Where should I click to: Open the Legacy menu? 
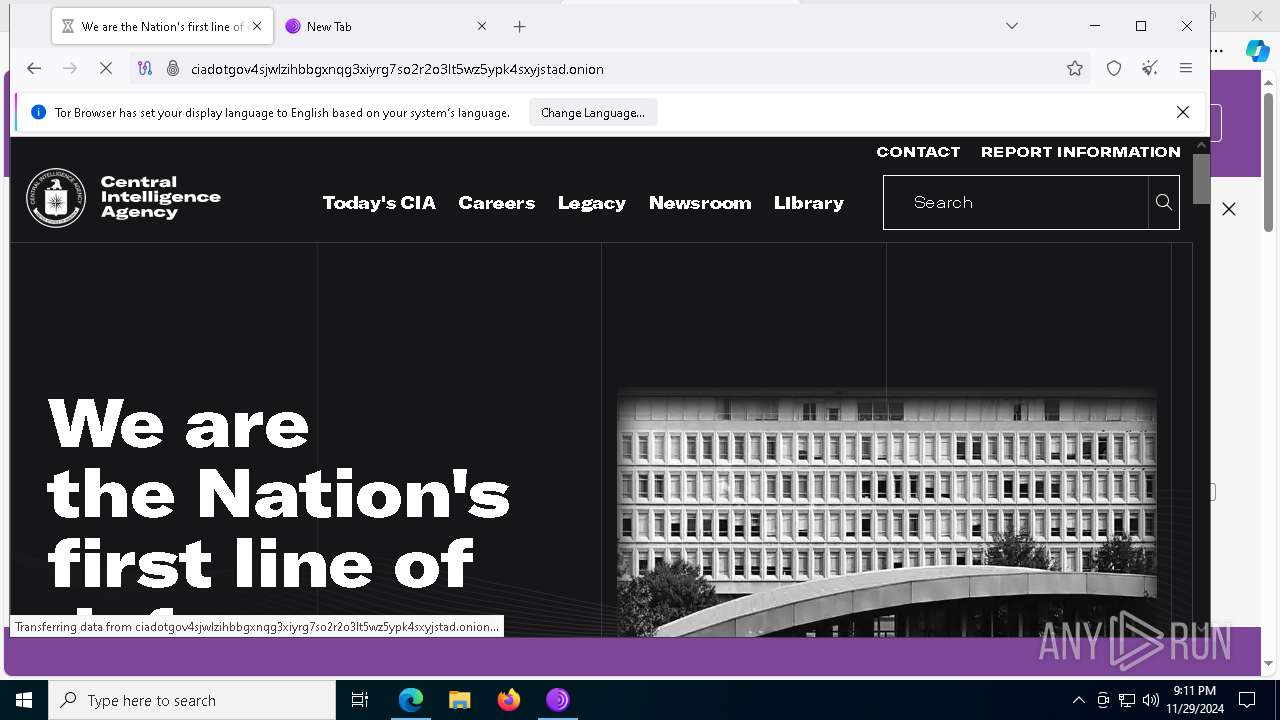[x=592, y=203]
